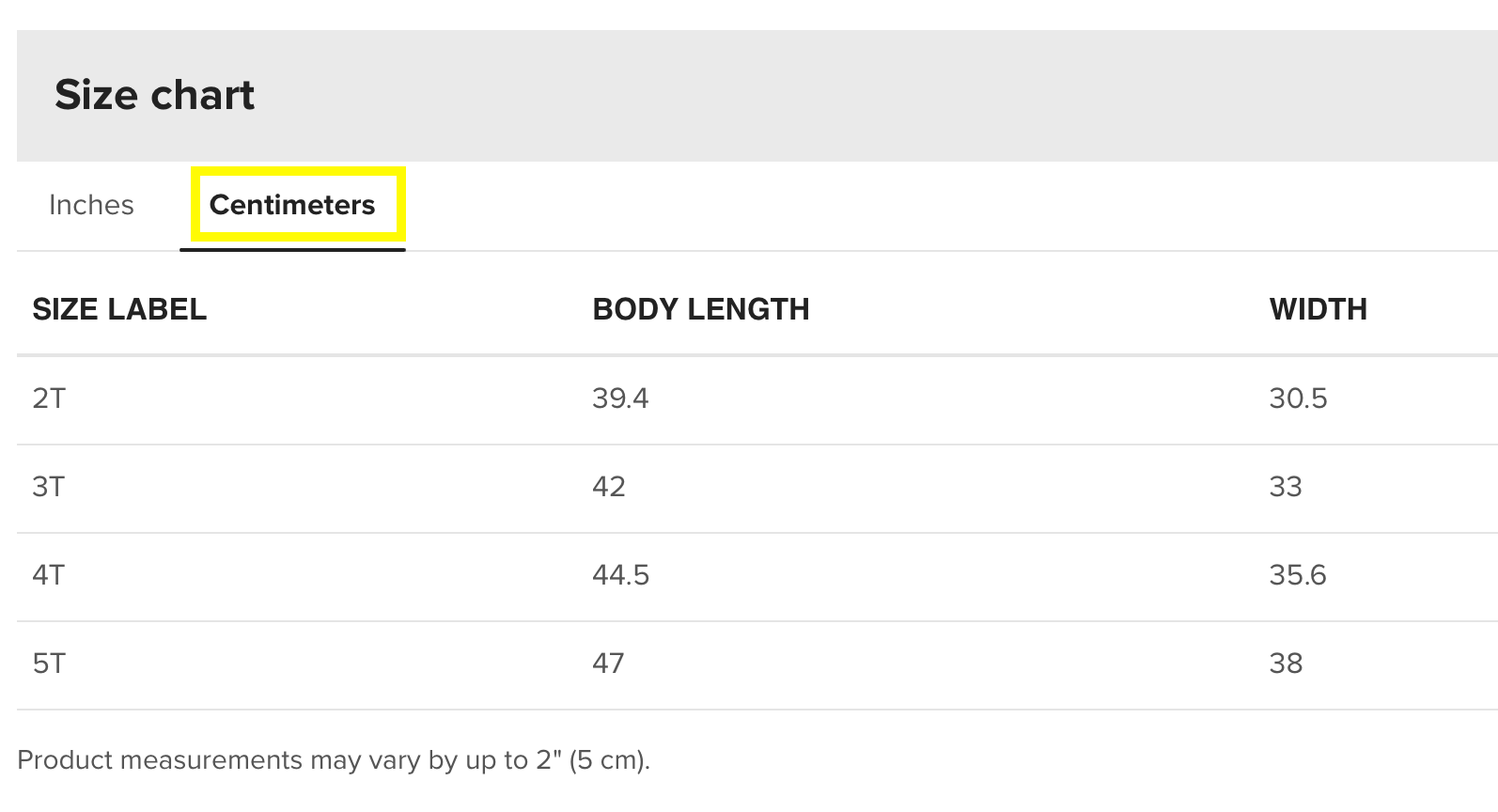The image size is (1498, 812).
Task: Select the 4T size label cell
Action: pyautogui.click(x=49, y=575)
